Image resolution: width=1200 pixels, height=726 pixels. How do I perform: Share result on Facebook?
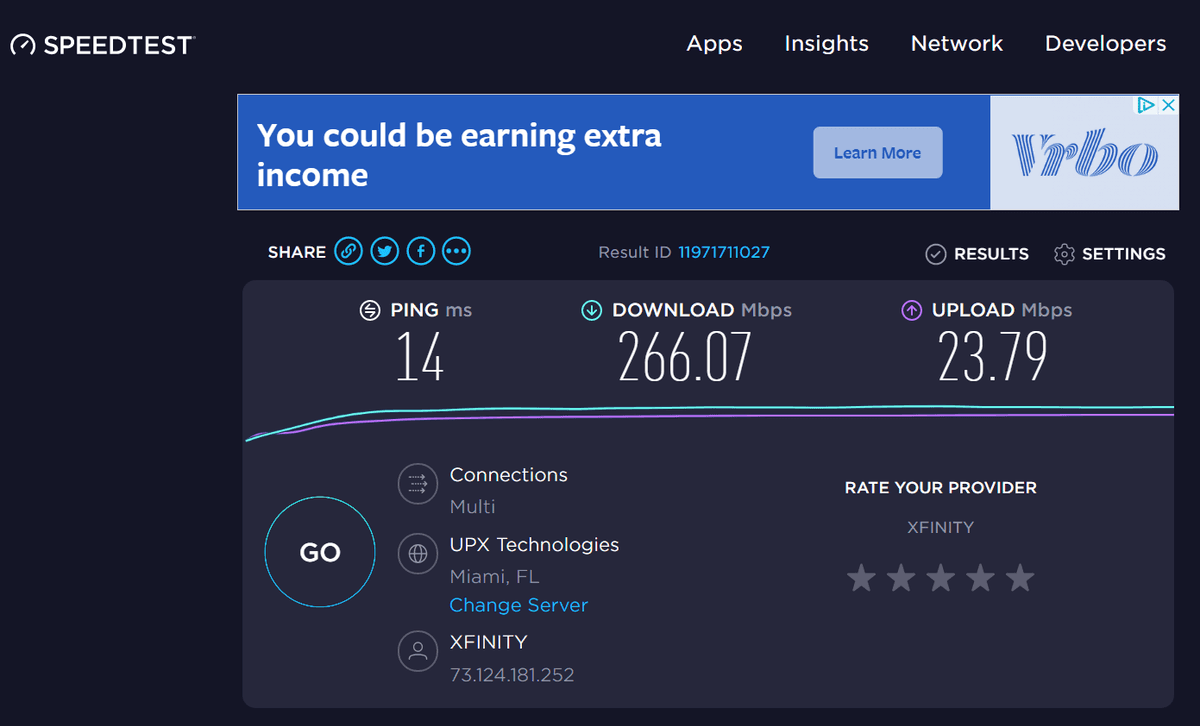click(x=420, y=252)
